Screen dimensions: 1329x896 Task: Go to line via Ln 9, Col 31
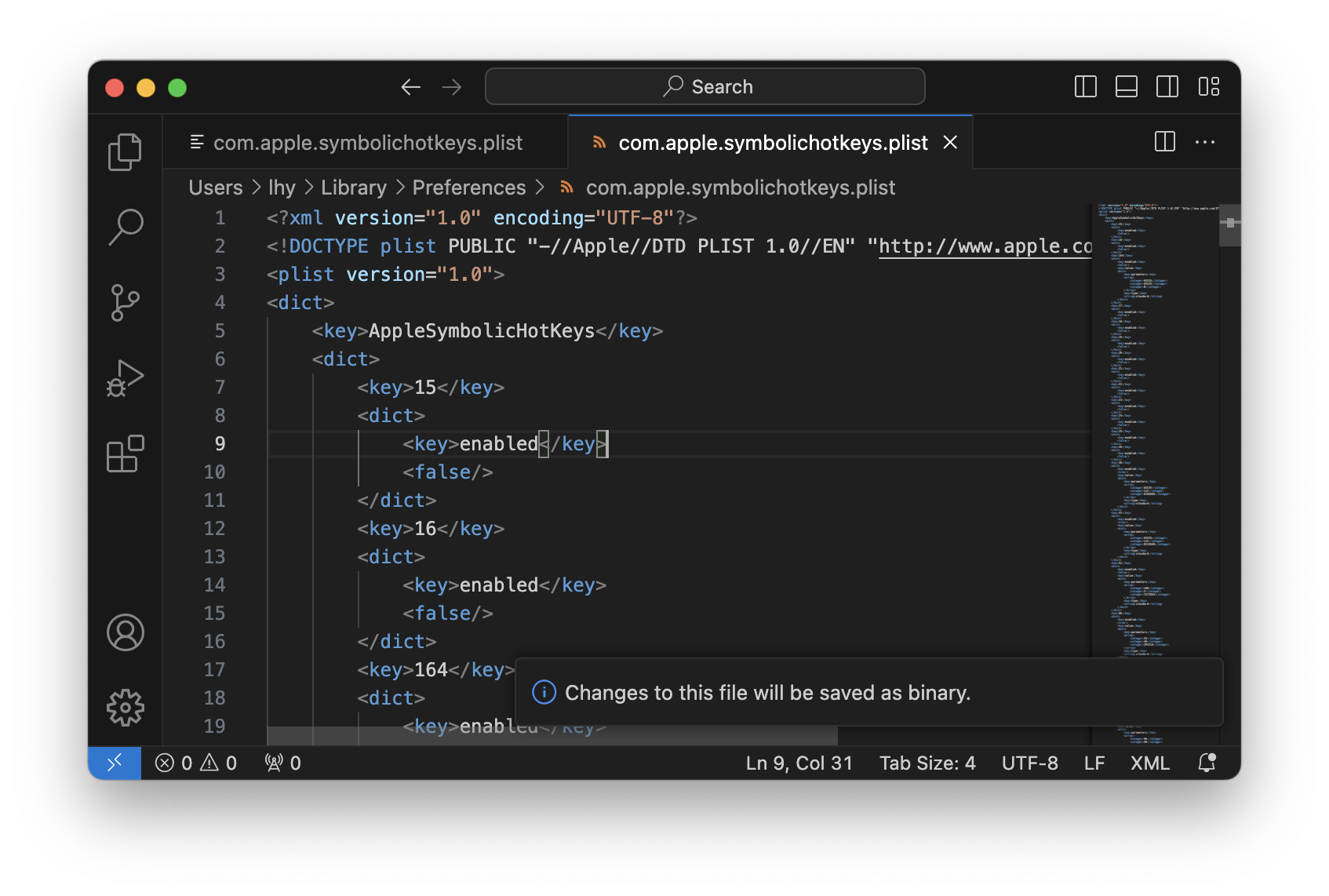(x=799, y=763)
